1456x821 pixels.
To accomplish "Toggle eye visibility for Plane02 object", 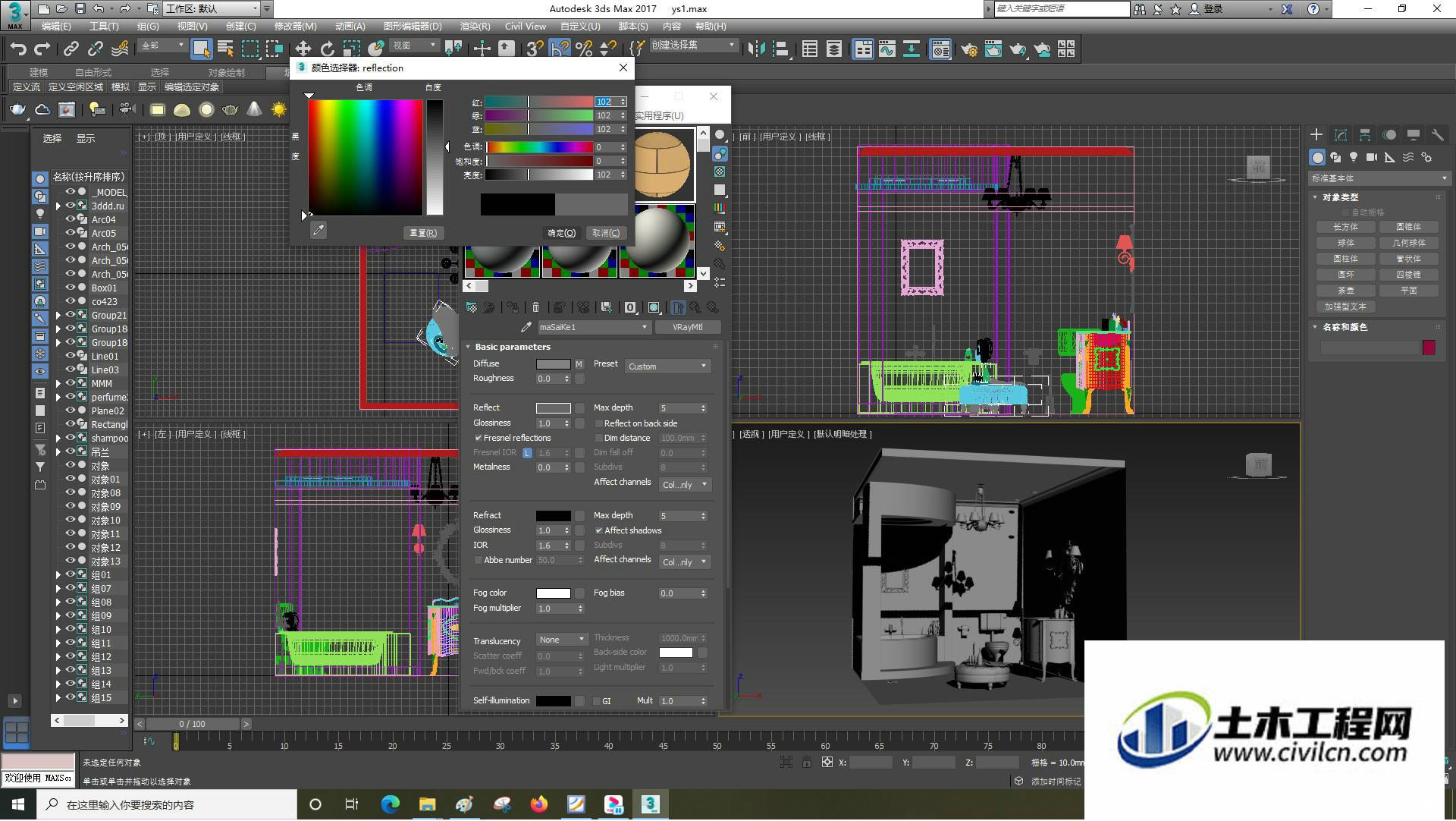I will coord(70,410).
